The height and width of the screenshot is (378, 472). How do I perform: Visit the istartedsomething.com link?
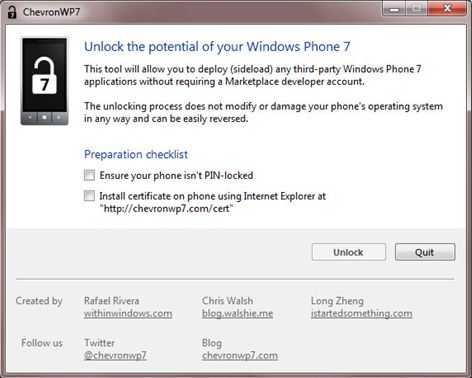(361, 314)
